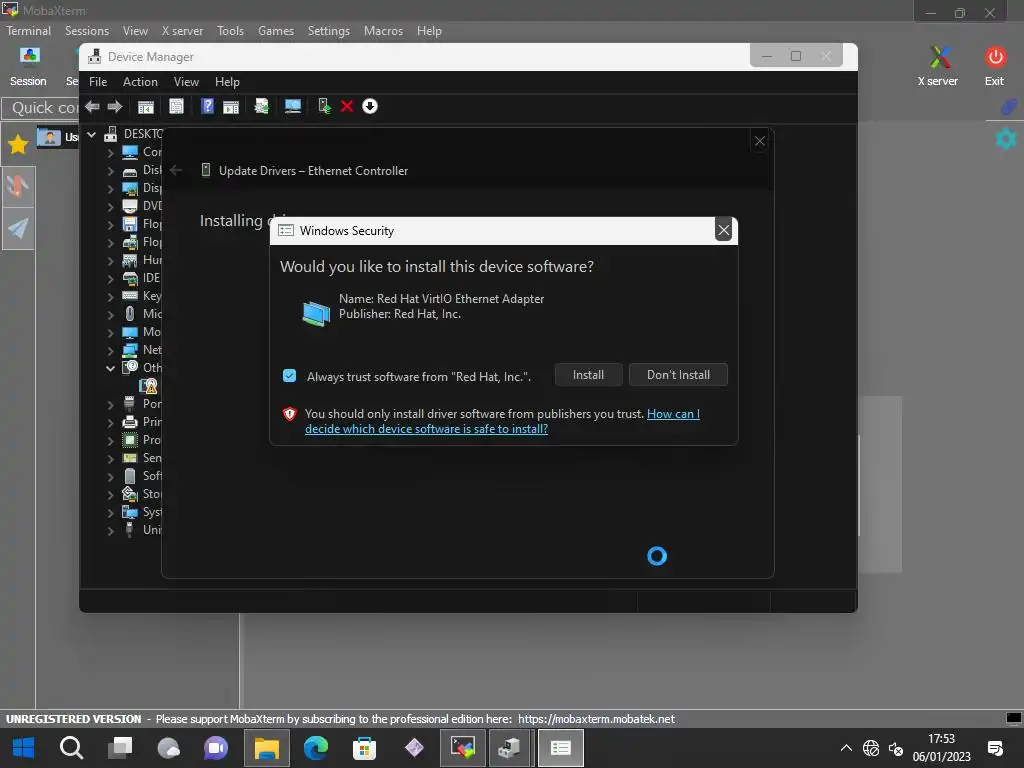1024x768 pixels.
Task: Select the User session entry in MobaXterm sidebar
Action: [x=57, y=137]
